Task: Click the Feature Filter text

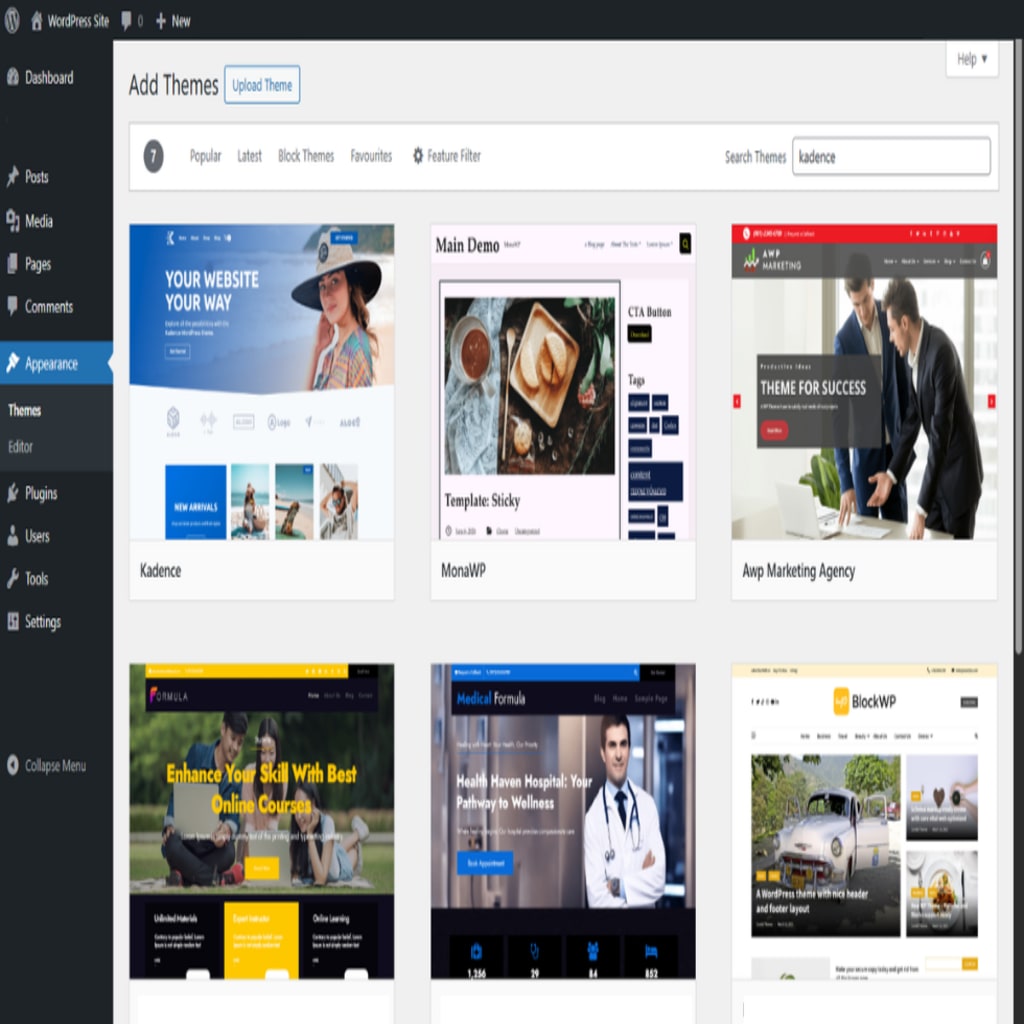Action: click(454, 156)
